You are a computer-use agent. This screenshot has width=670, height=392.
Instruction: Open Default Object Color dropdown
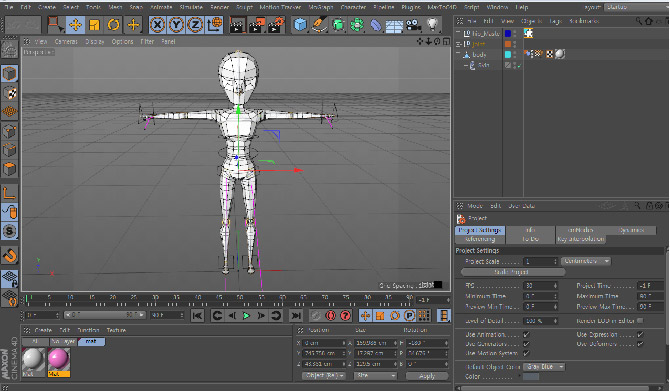(544, 367)
